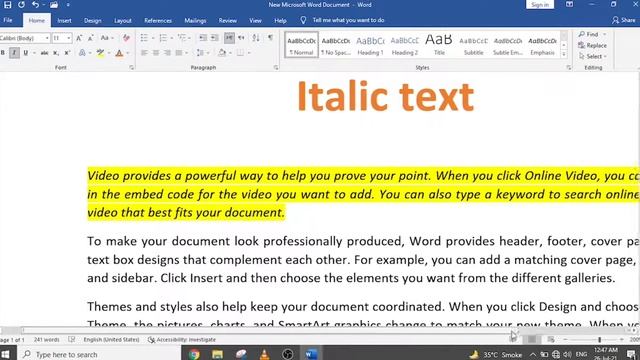Viewport: 640px width, 360px height.
Task: Expand Styles gallery More arrow
Action: tap(564, 54)
